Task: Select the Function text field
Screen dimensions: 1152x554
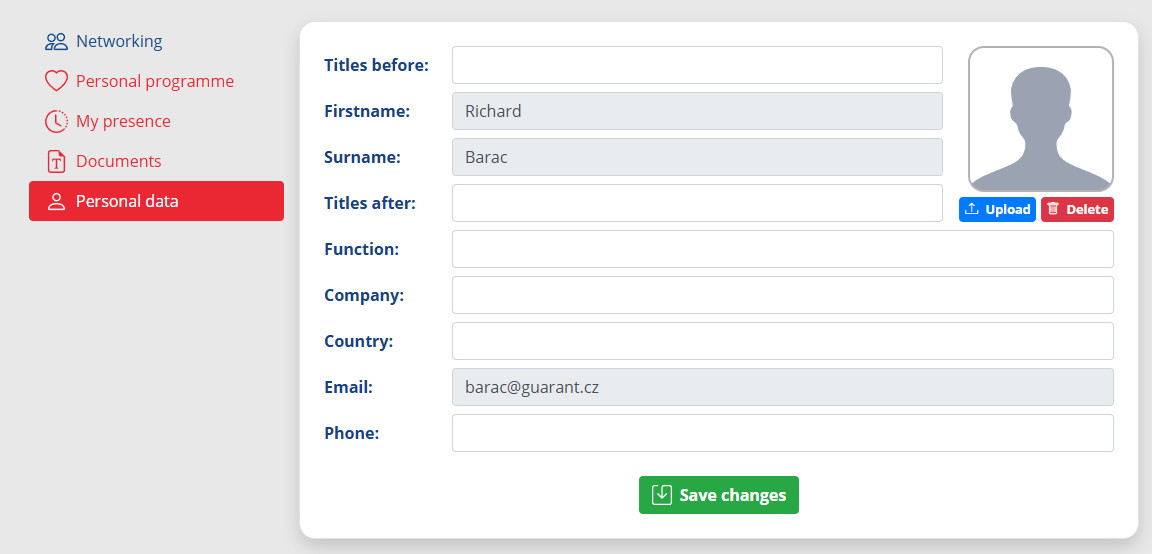Action: [x=782, y=249]
